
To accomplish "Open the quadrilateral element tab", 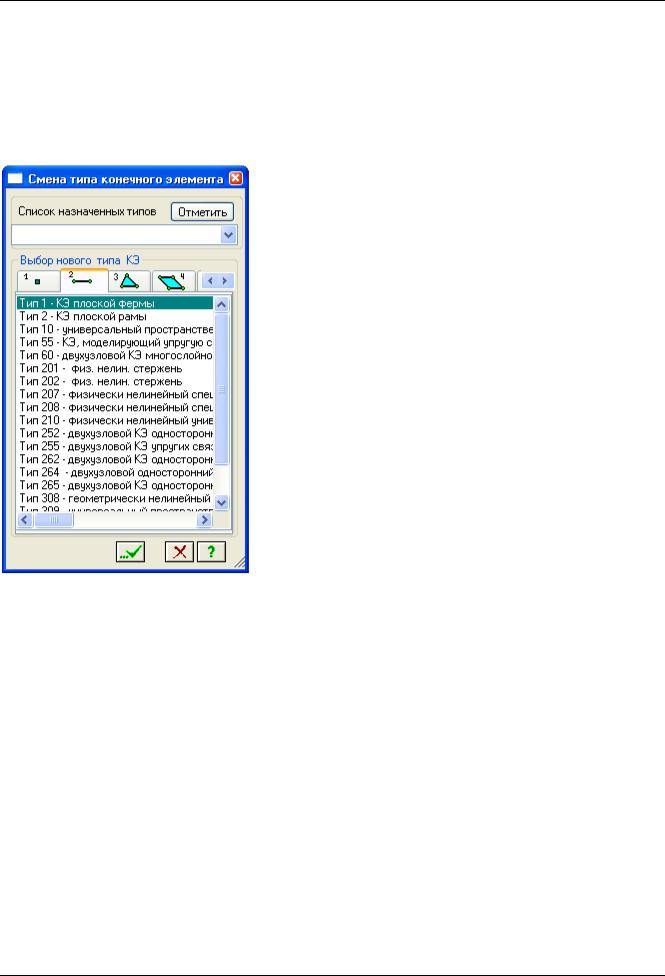I will click(x=174, y=281).
